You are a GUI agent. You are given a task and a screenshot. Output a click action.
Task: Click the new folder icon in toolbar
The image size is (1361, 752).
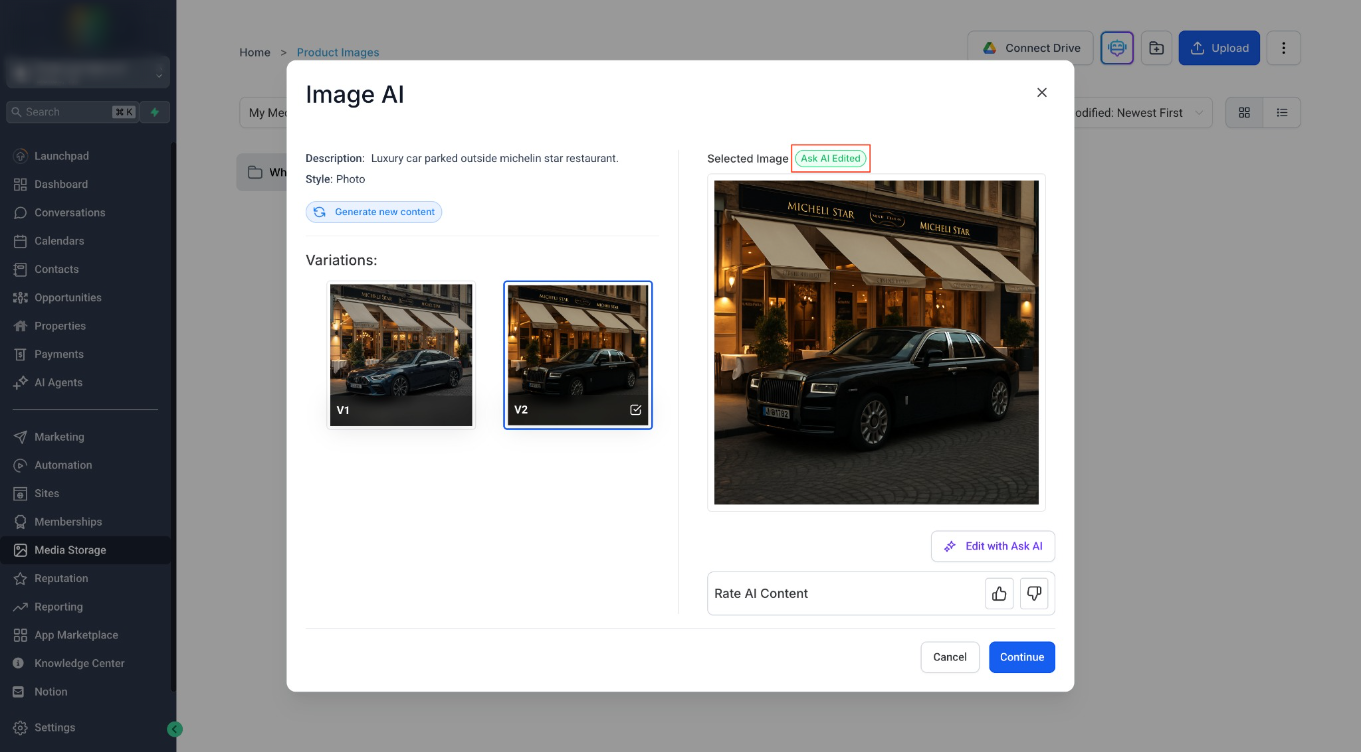(x=1156, y=48)
